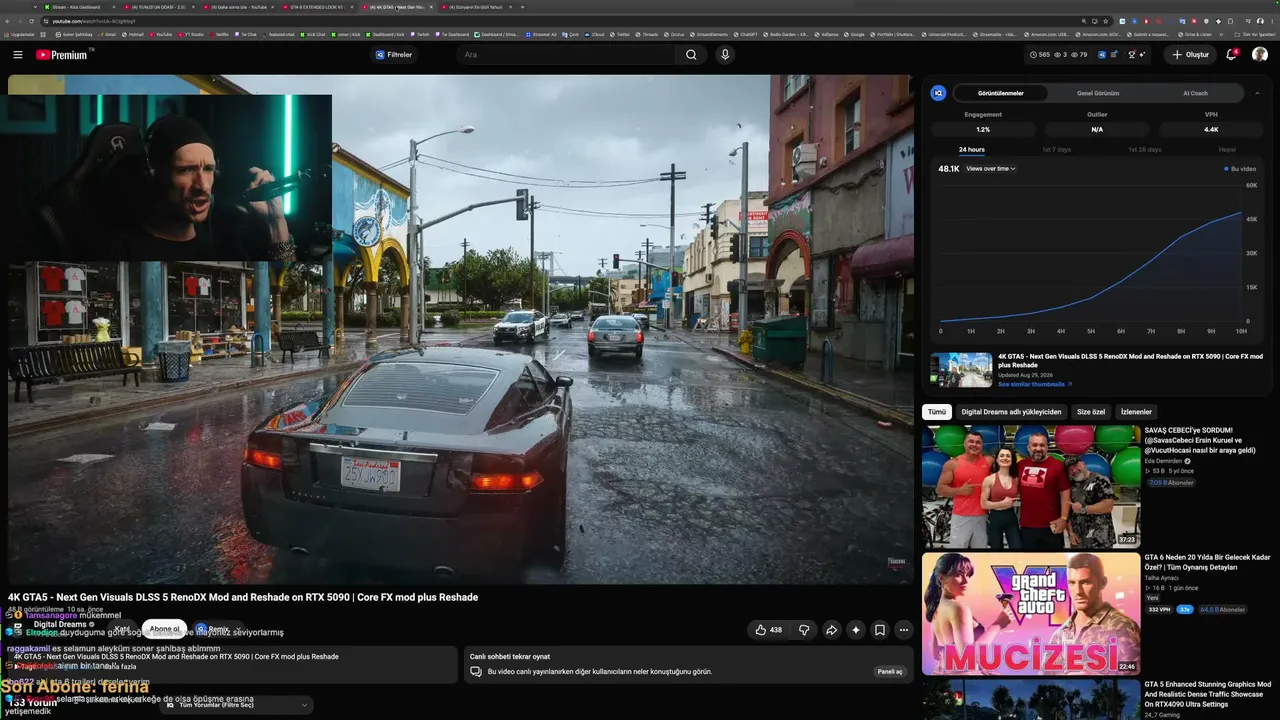1280x720 pixels.
Task: Open the vidIQ icon in header toolbar
Action: [x=1102, y=55]
